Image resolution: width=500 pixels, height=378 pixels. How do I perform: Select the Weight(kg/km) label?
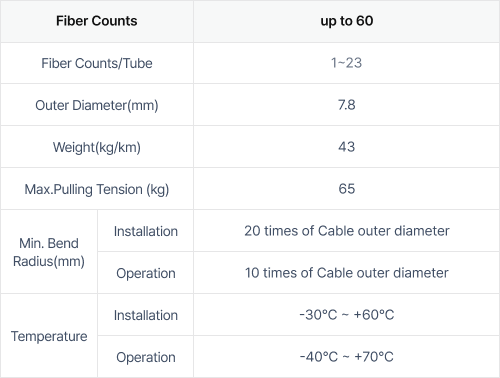[97, 147]
